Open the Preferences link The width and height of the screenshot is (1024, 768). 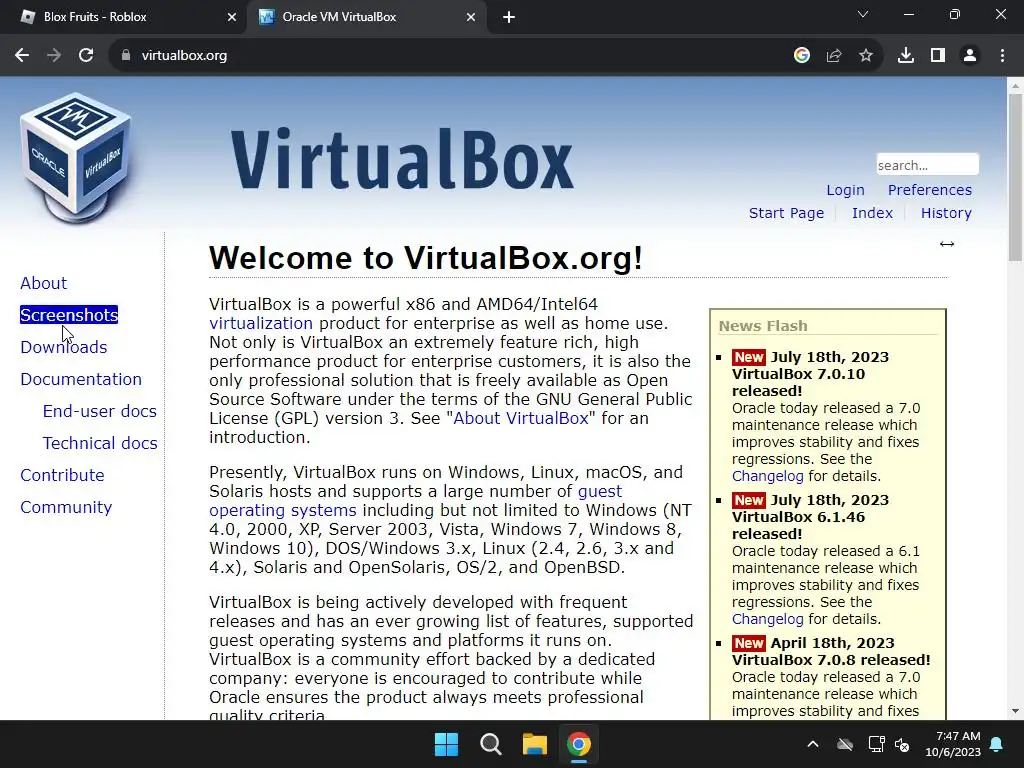point(929,190)
